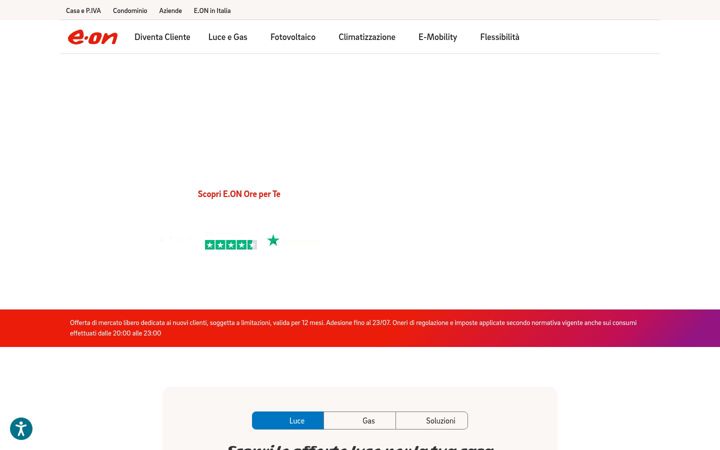Expand the Climatizzazione menu
The image size is (720, 450).
click(367, 37)
